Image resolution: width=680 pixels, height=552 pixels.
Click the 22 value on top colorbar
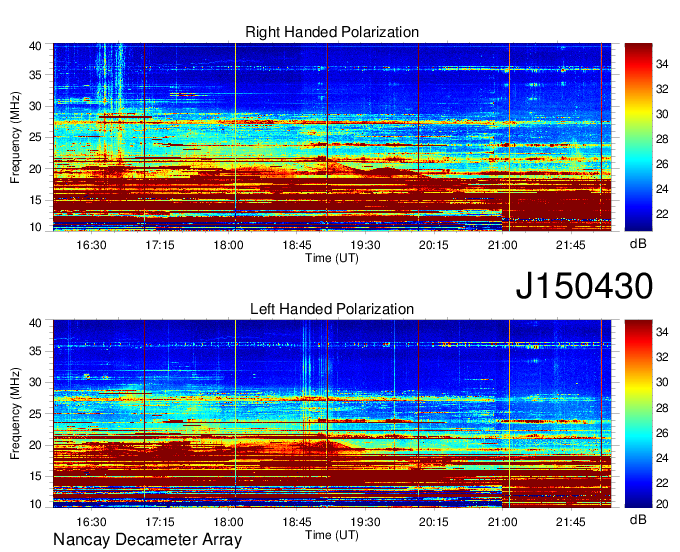click(662, 214)
